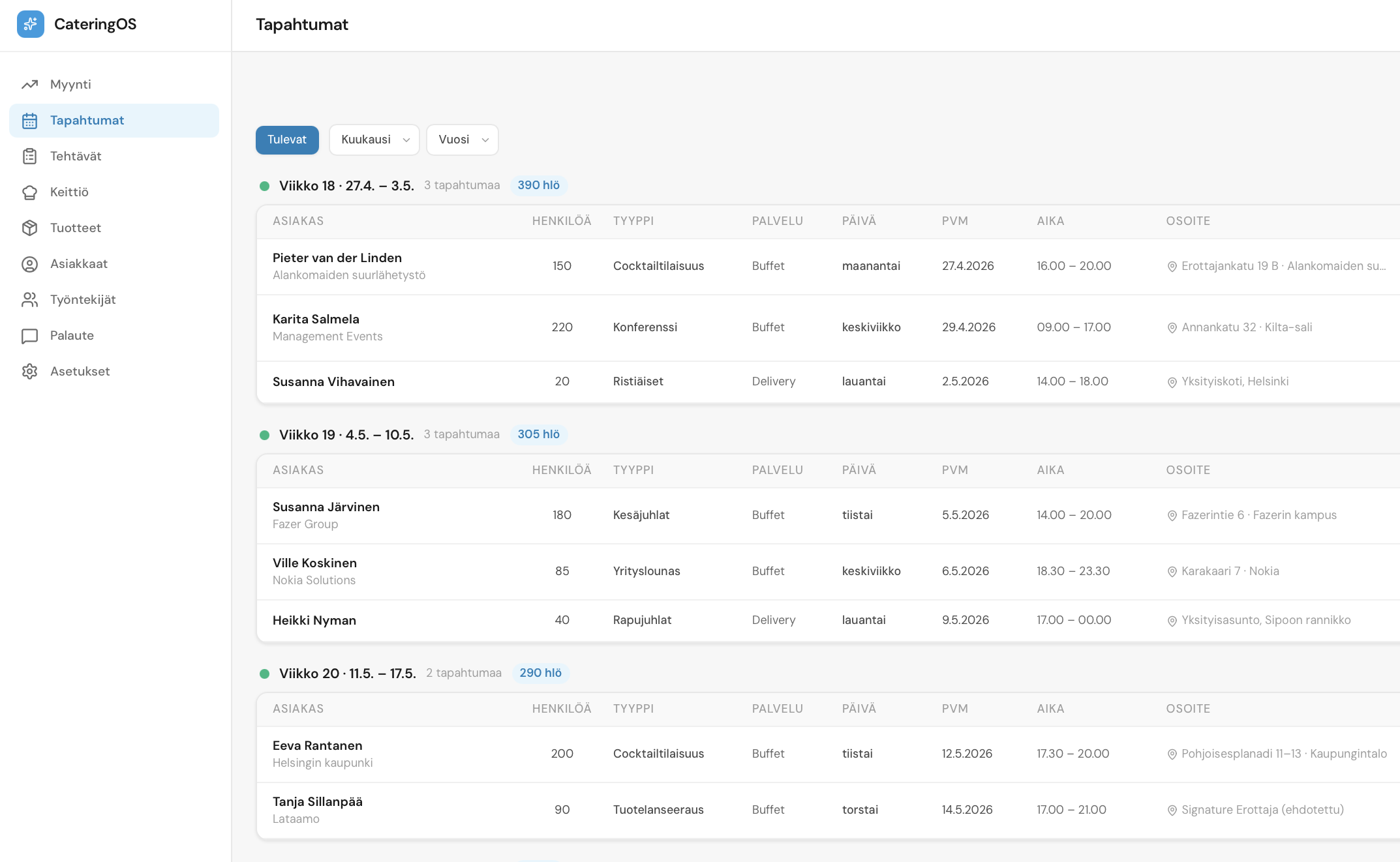
Task: Click the CateringOS logo icon
Action: point(30,24)
